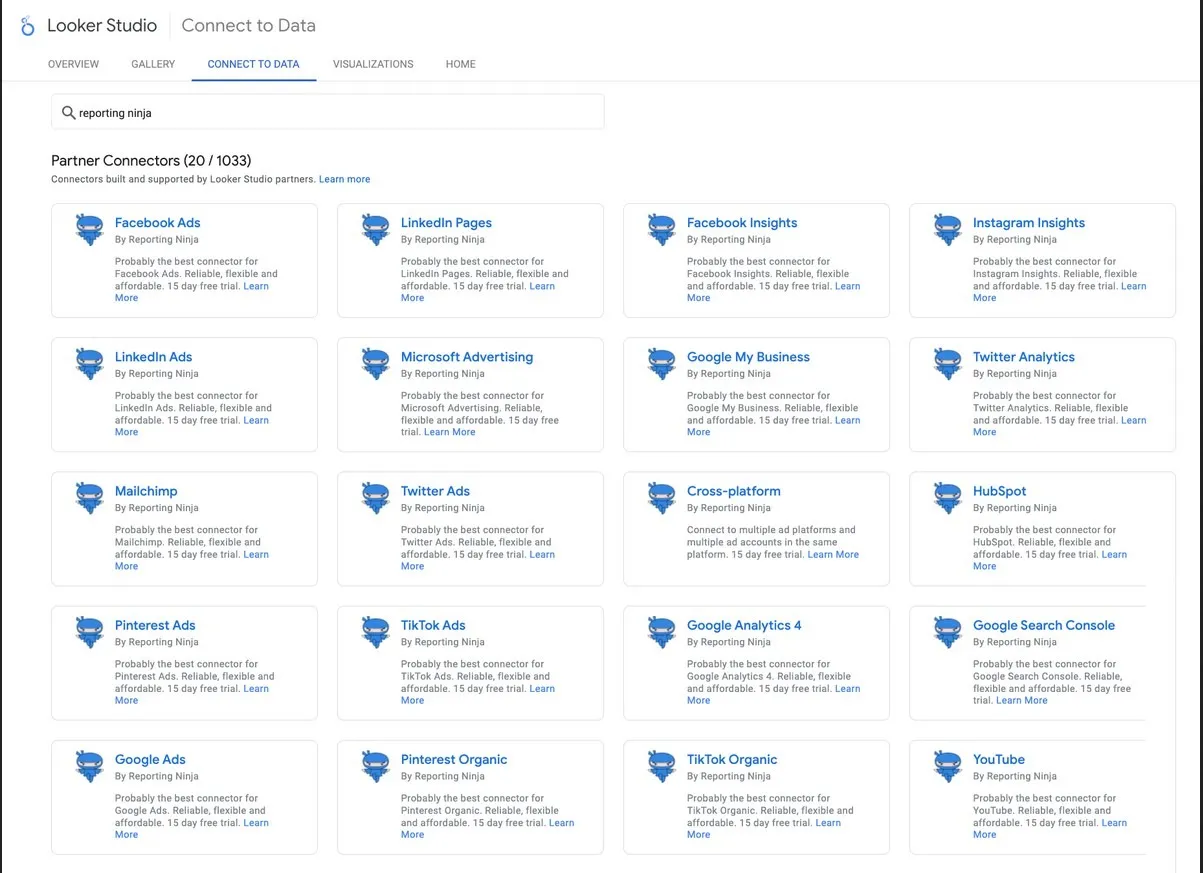The height and width of the screenshot is (873, 1203).
Task: Open the Pinterest Organic connector title
Action: click(x=454, y=759)
